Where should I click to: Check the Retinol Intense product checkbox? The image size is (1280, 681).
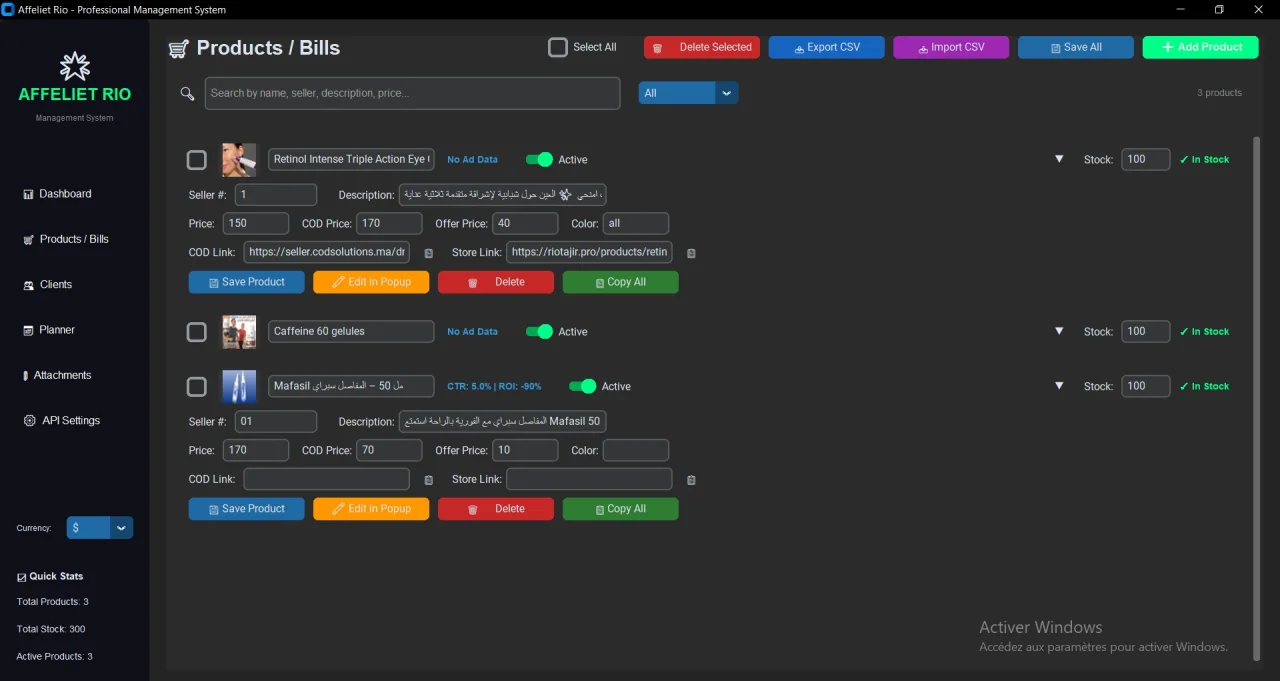[x=197, y=160]
